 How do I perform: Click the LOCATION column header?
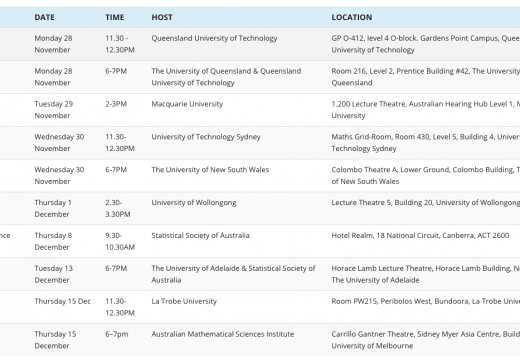[352, 17]
